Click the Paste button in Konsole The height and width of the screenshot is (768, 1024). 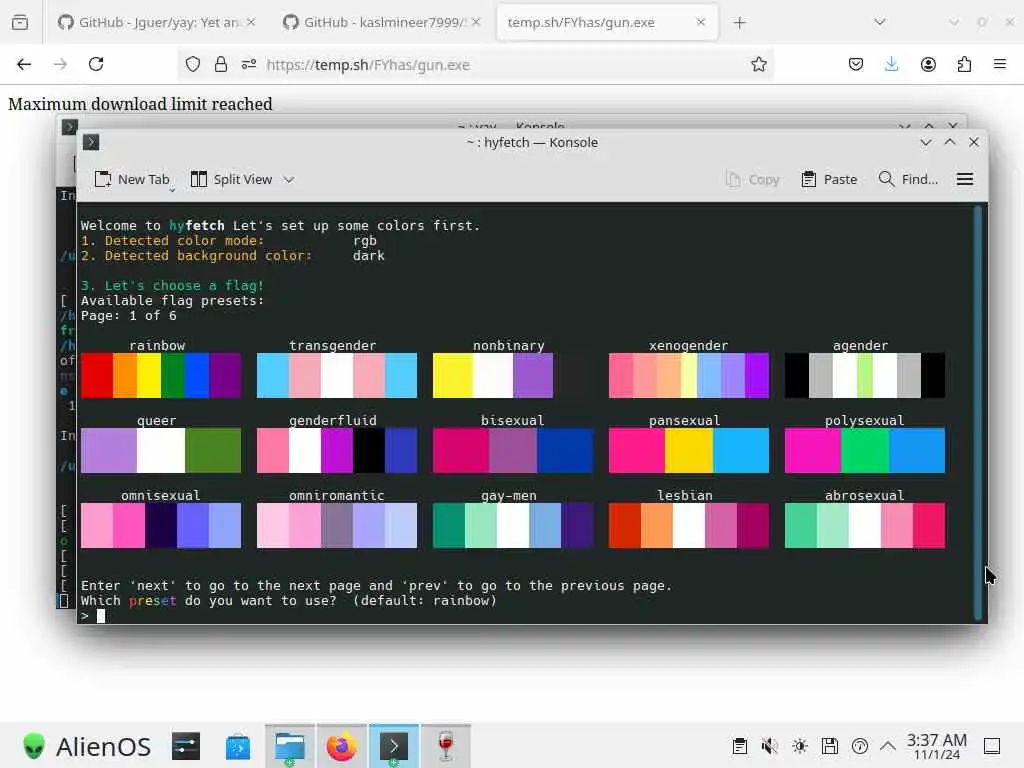pyautogui.click(x=829, y=179)
